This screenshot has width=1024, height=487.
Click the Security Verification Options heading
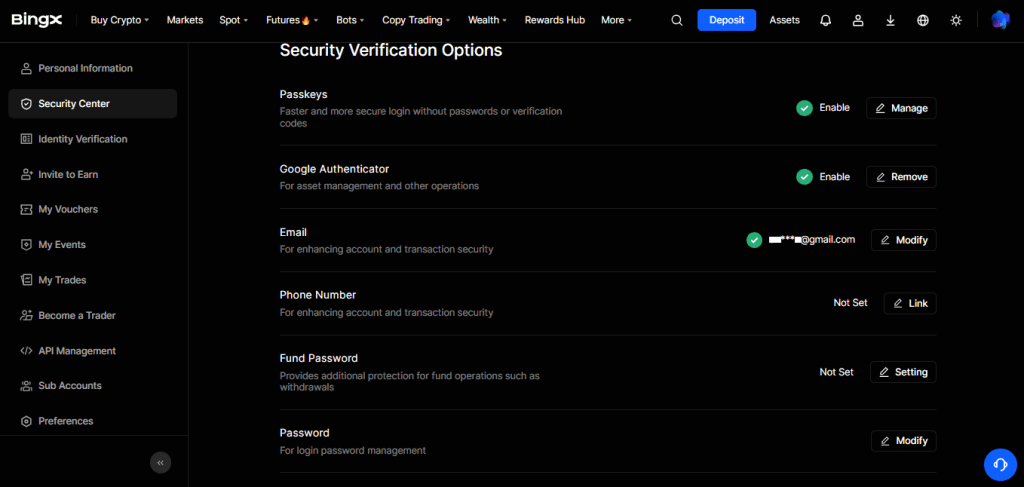click(x=391, y=50)
